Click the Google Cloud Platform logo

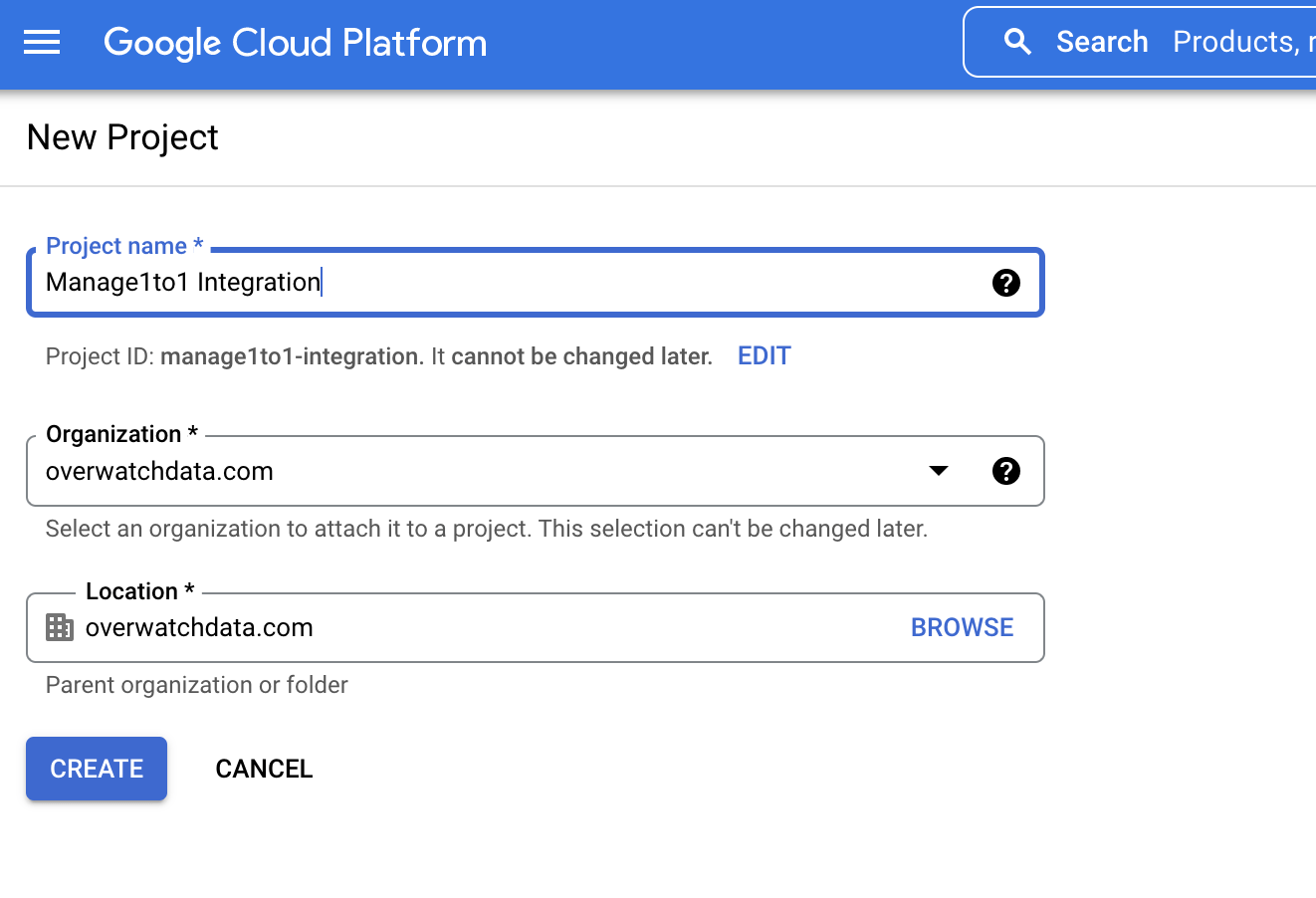(x=295, y=43)
